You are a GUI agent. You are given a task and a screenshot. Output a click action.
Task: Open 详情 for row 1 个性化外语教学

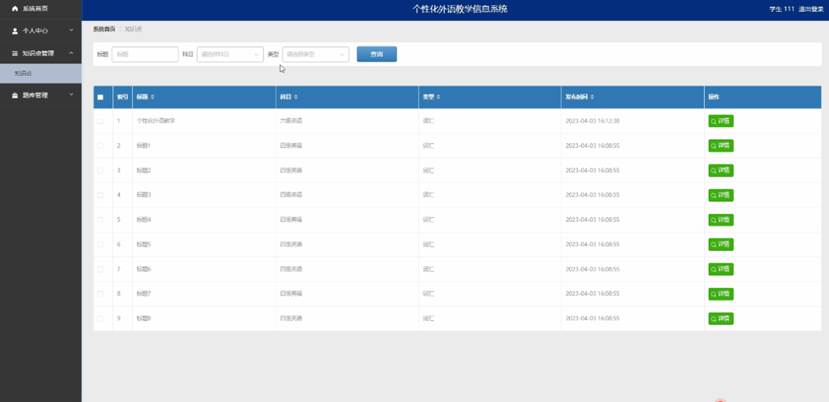tap(721, 121)
